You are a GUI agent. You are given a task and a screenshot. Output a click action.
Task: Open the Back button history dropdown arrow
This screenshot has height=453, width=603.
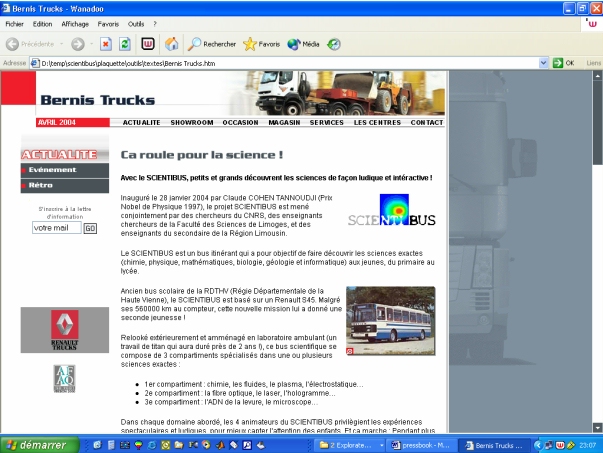[x=62, y=44]
